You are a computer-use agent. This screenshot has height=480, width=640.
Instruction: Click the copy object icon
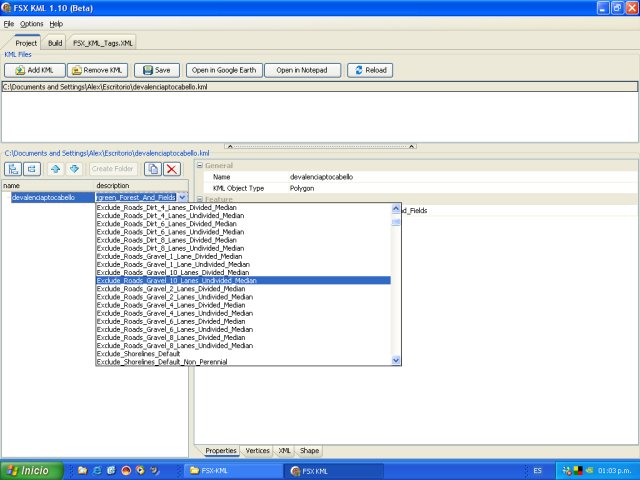point(153,169)
